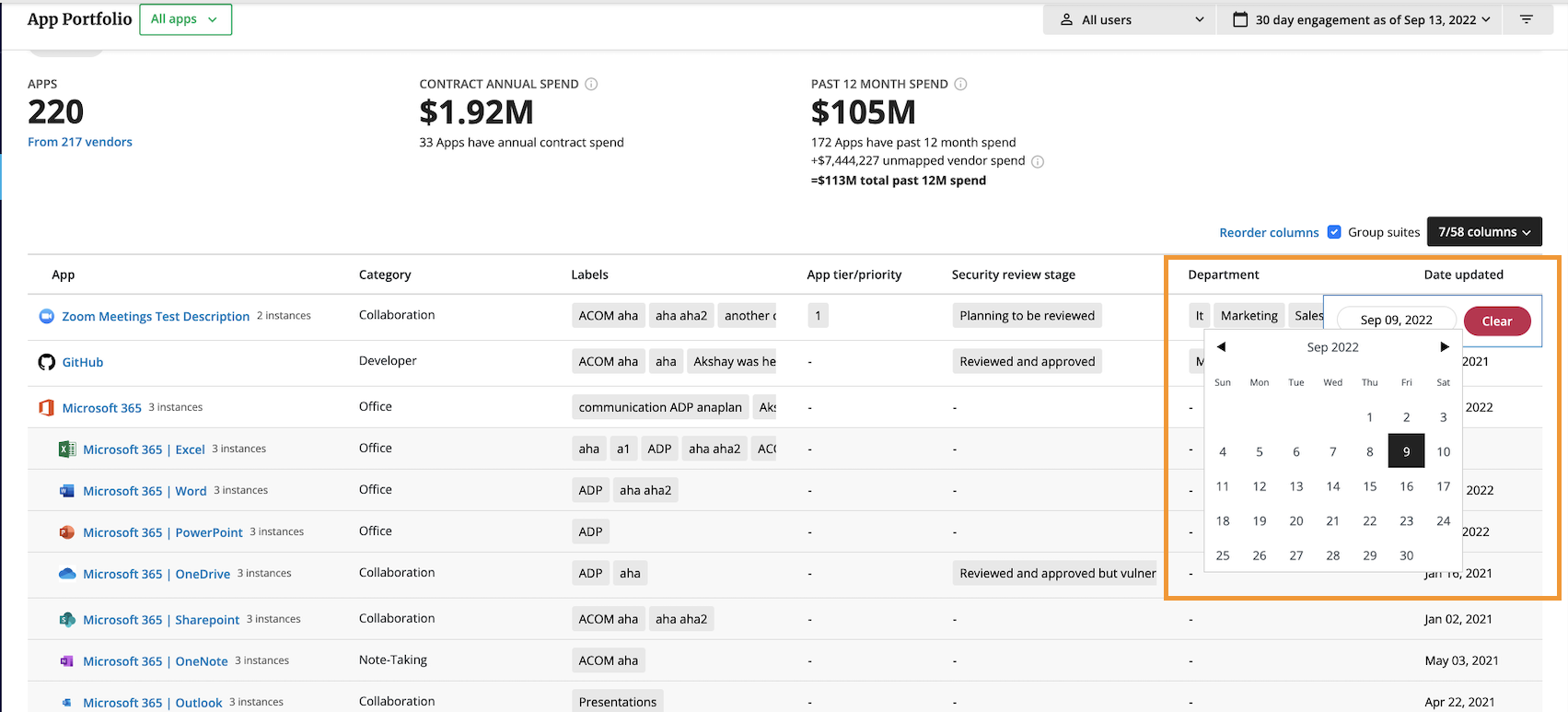Image resolution: width=1568 pixels, height=712 pixels.
Task: Open Microsoft 365 | PowerPoint link
Action: 163,532
